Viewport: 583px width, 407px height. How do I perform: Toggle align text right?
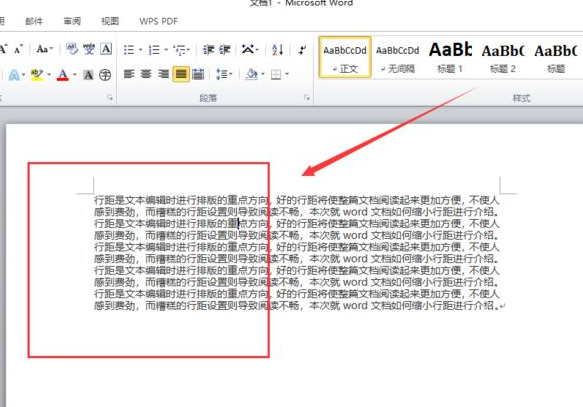pyautogui.click(x=163, y=74)
